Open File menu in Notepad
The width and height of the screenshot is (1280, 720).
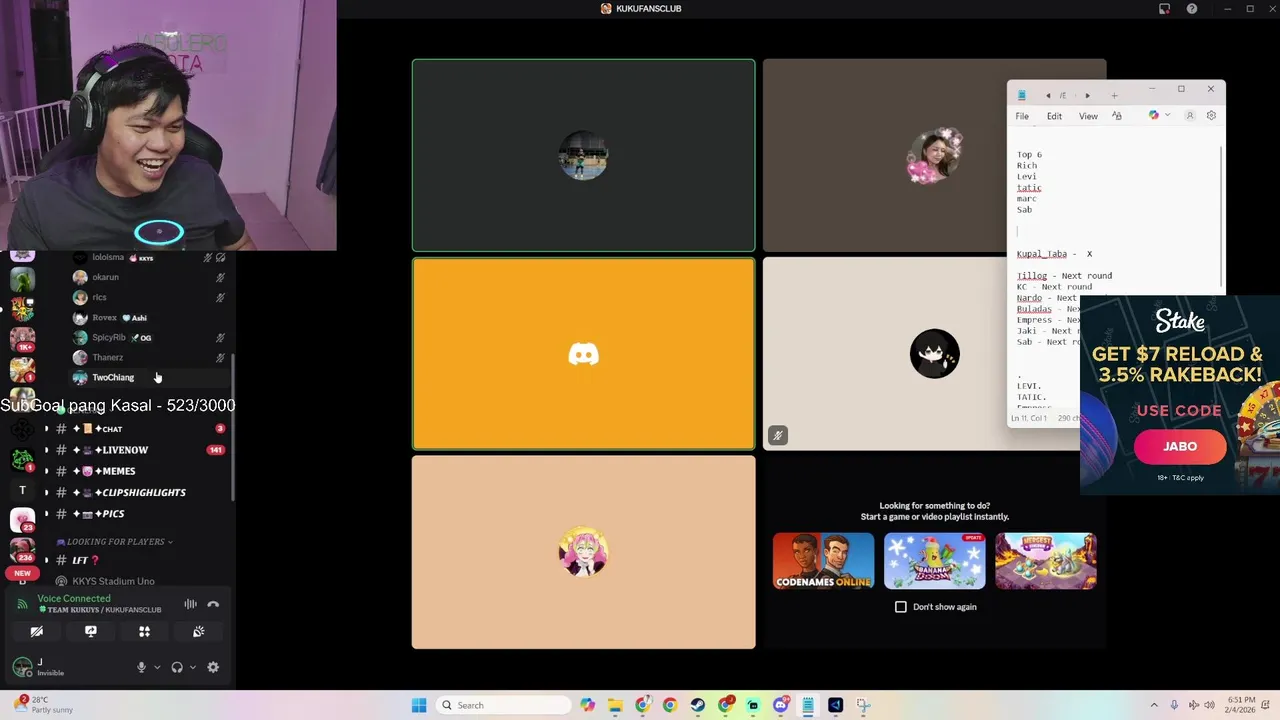pyautogui.click(x=1022, y=116)
